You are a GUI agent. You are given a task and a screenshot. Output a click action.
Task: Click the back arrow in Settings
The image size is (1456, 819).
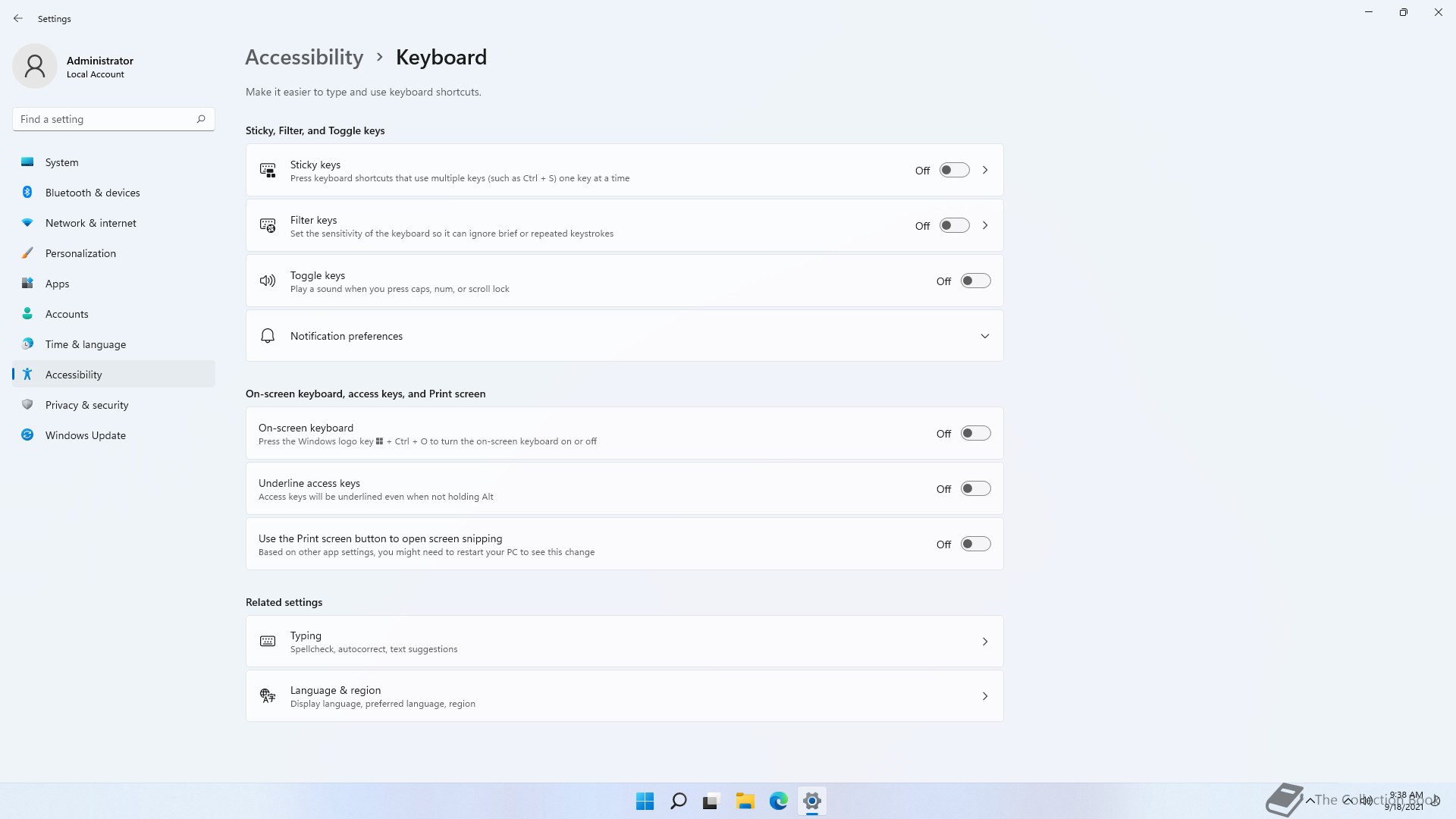pyautogui.click(x=18, y=18)
